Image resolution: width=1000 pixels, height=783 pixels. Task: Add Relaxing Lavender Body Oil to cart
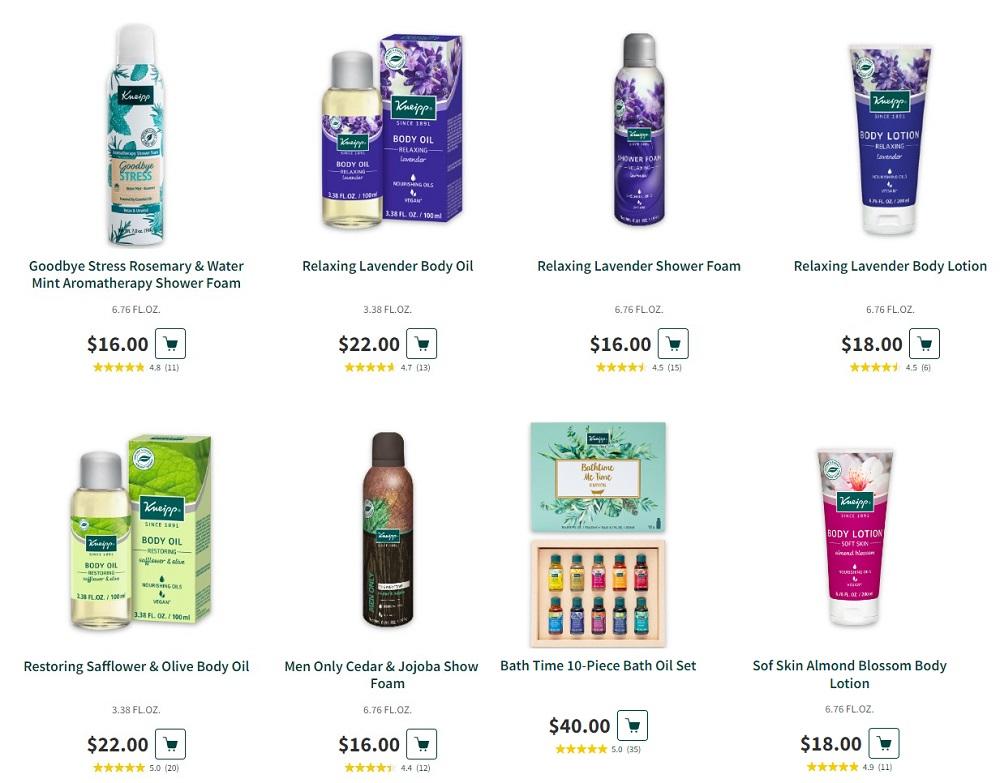click(x=422, y=344)
